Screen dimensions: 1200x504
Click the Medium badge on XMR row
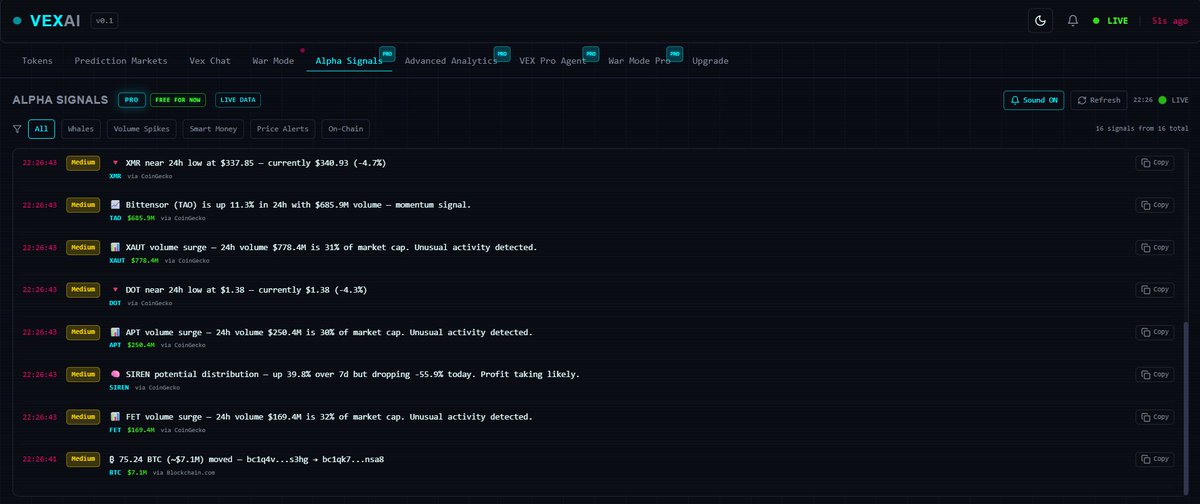click(x=82, y=163)
